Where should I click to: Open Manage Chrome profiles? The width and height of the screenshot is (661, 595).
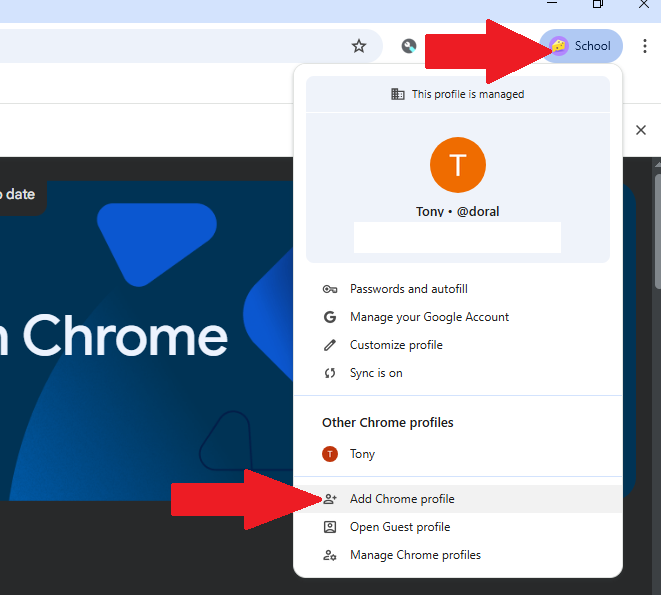pyautogui.click(x=414, y=555)
